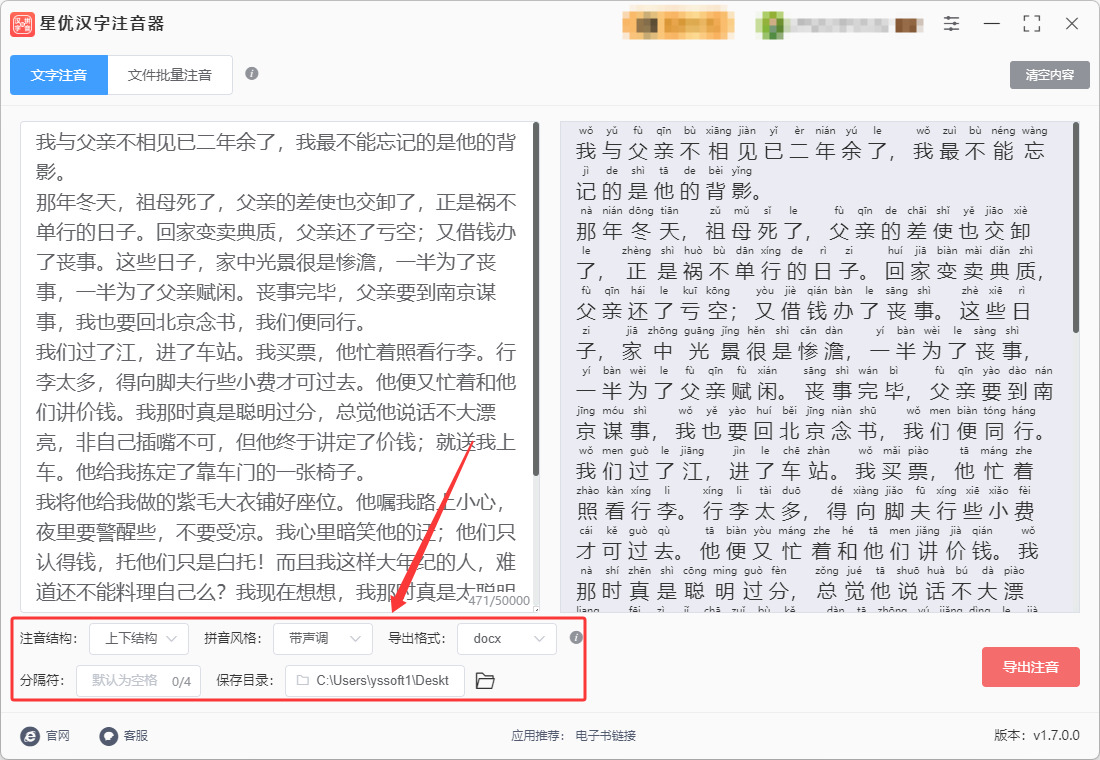This screenshot has height=760, width=1100.
Task: Open the settings sliders icon in title bar
Action: (951, 24)
